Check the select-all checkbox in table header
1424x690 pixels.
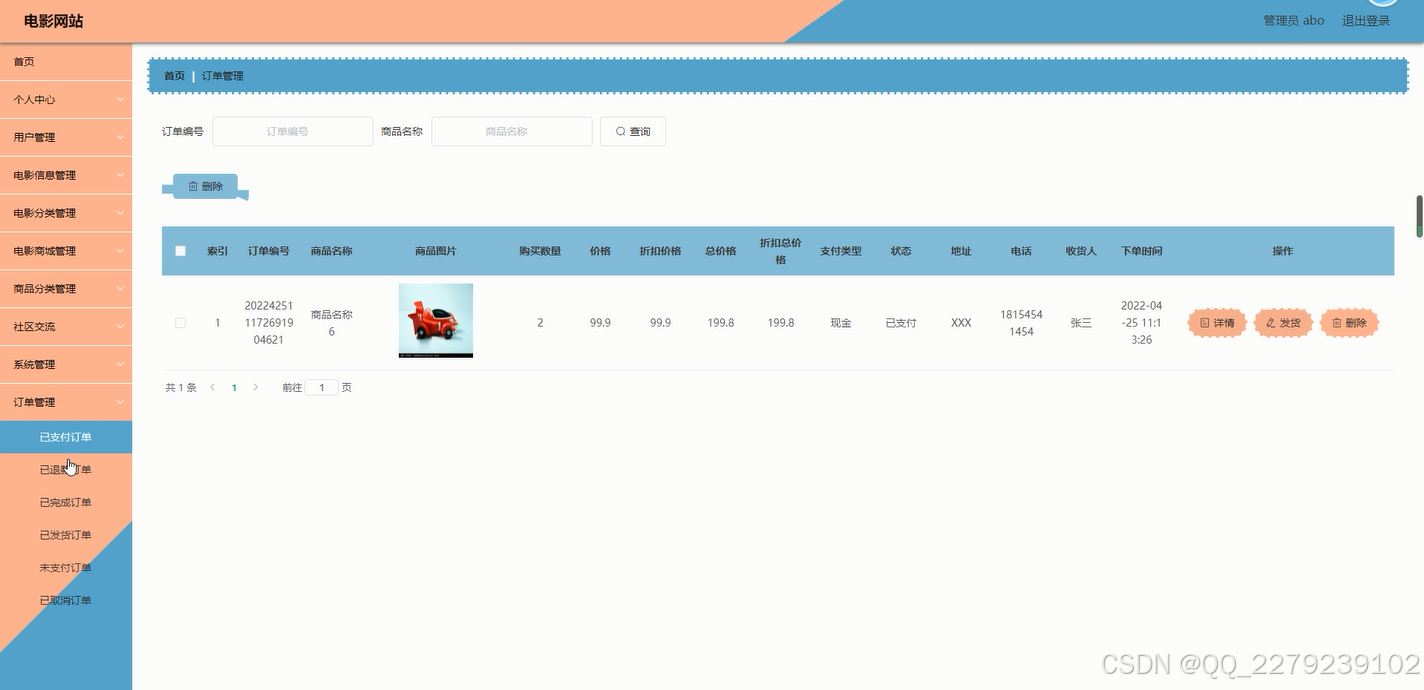[x=180, y=251]
